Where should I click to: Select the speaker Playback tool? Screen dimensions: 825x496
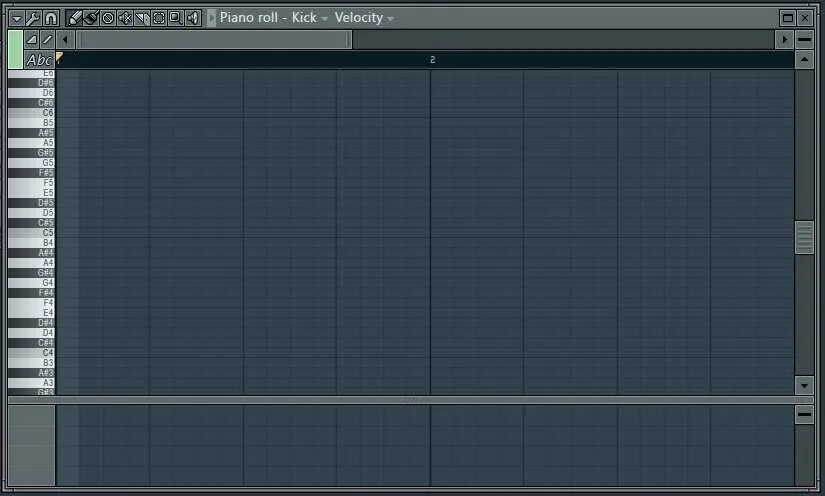click(x=193, y=18)
